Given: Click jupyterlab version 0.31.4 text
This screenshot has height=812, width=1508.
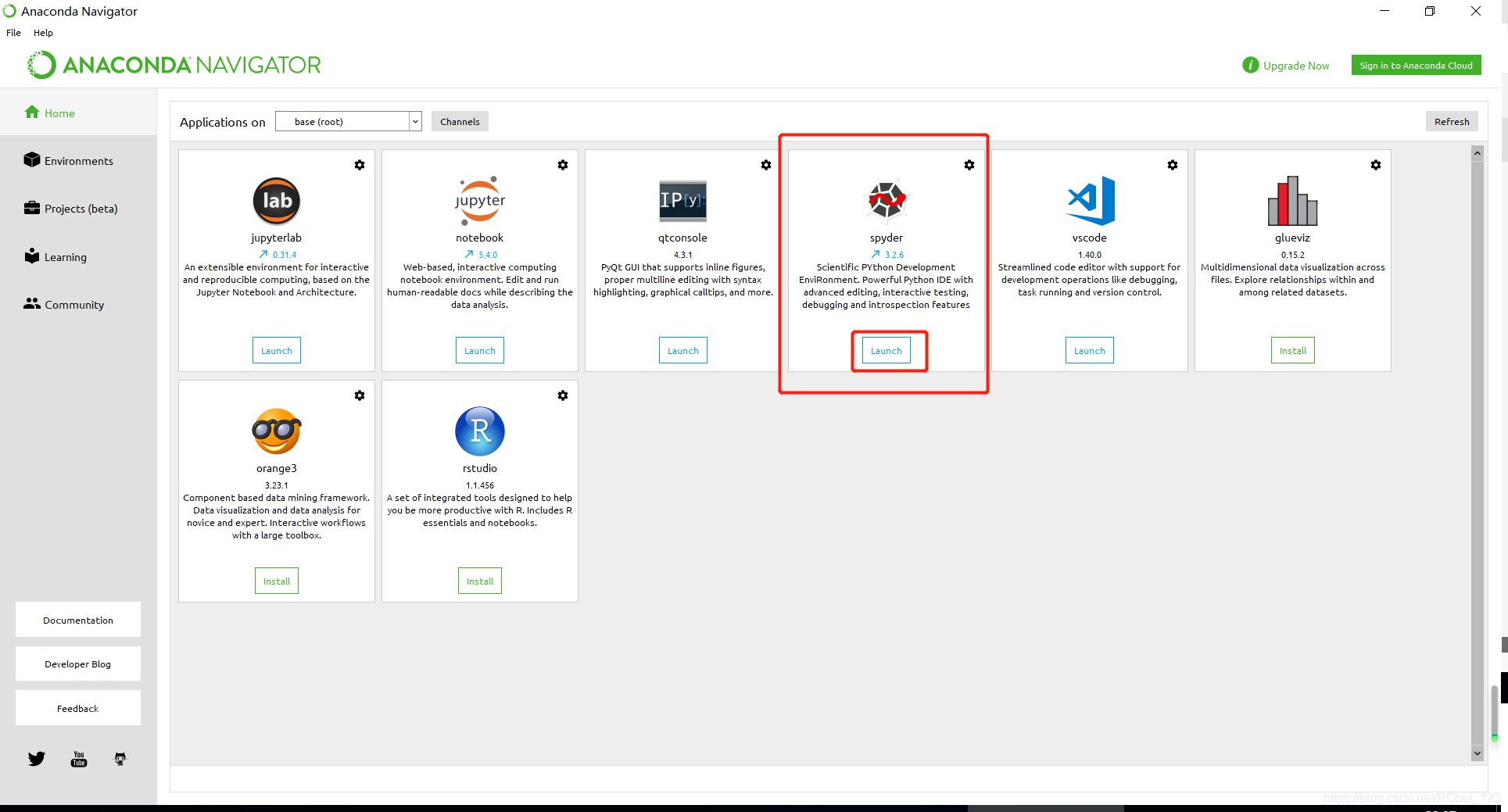Looking at the screenshot, I should click(x=285, y=255).
